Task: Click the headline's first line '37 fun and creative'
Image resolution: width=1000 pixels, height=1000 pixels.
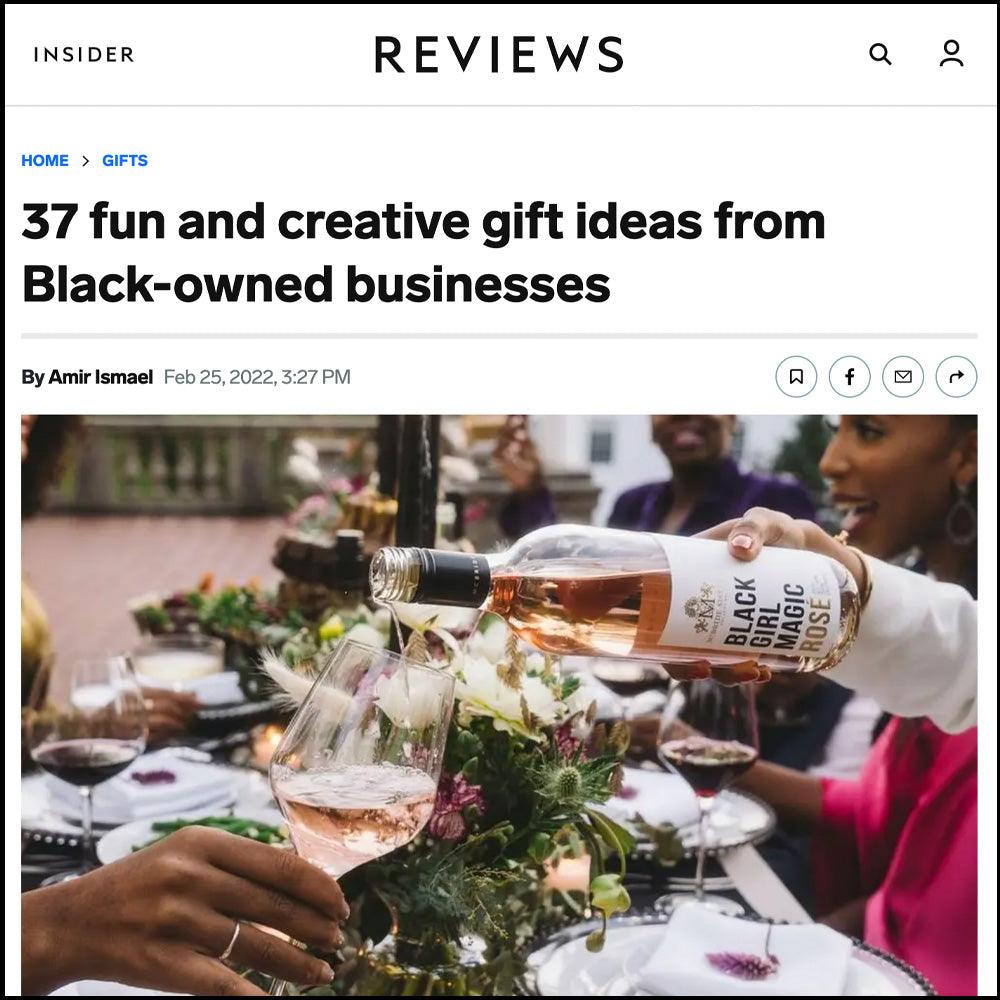Action: coord(248,221)
